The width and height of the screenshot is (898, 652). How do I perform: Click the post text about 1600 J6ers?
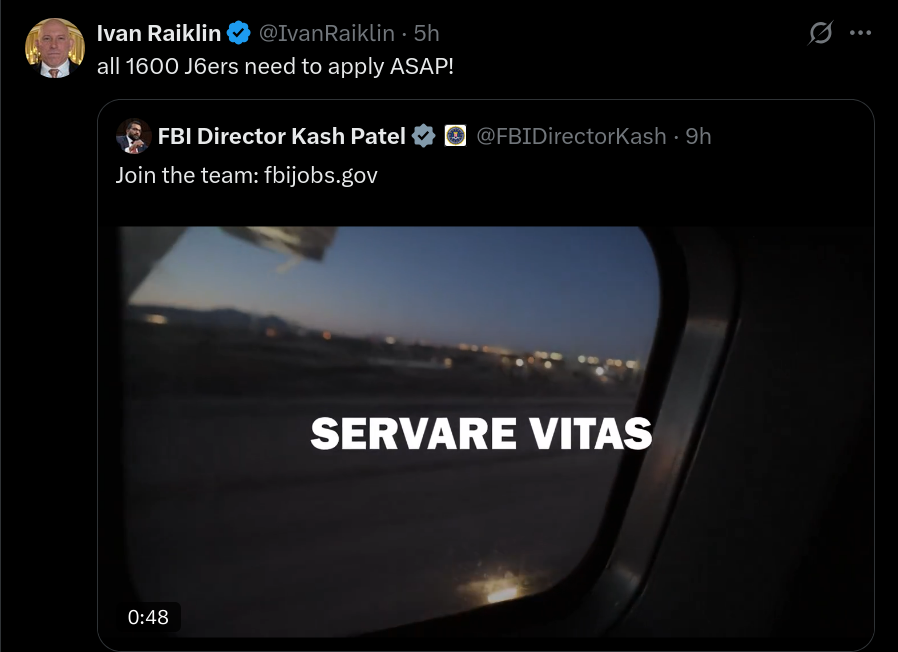(x=275, y=66)
